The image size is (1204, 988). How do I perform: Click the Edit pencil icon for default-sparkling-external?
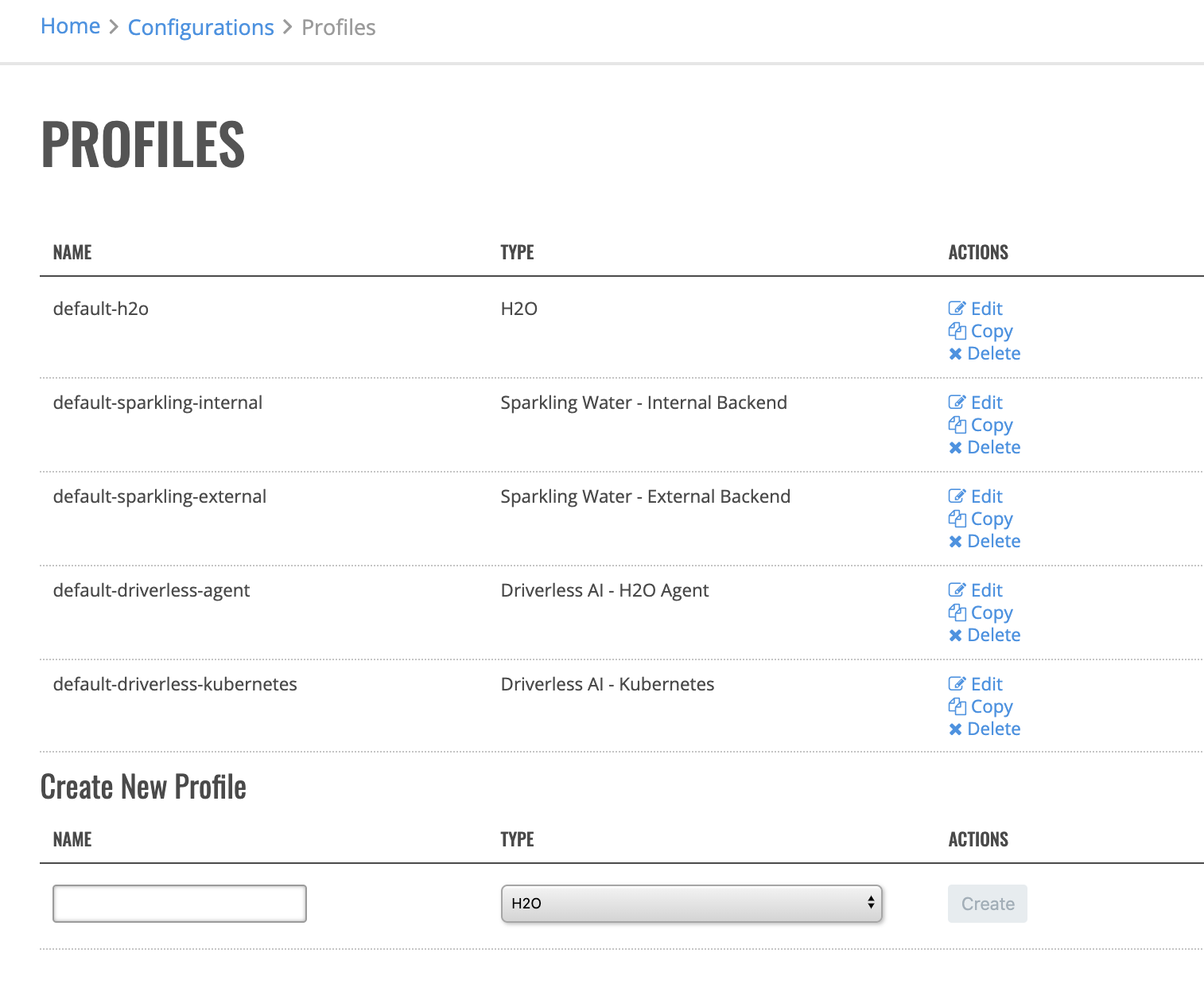pyautogui.click(x=957, y=496)
